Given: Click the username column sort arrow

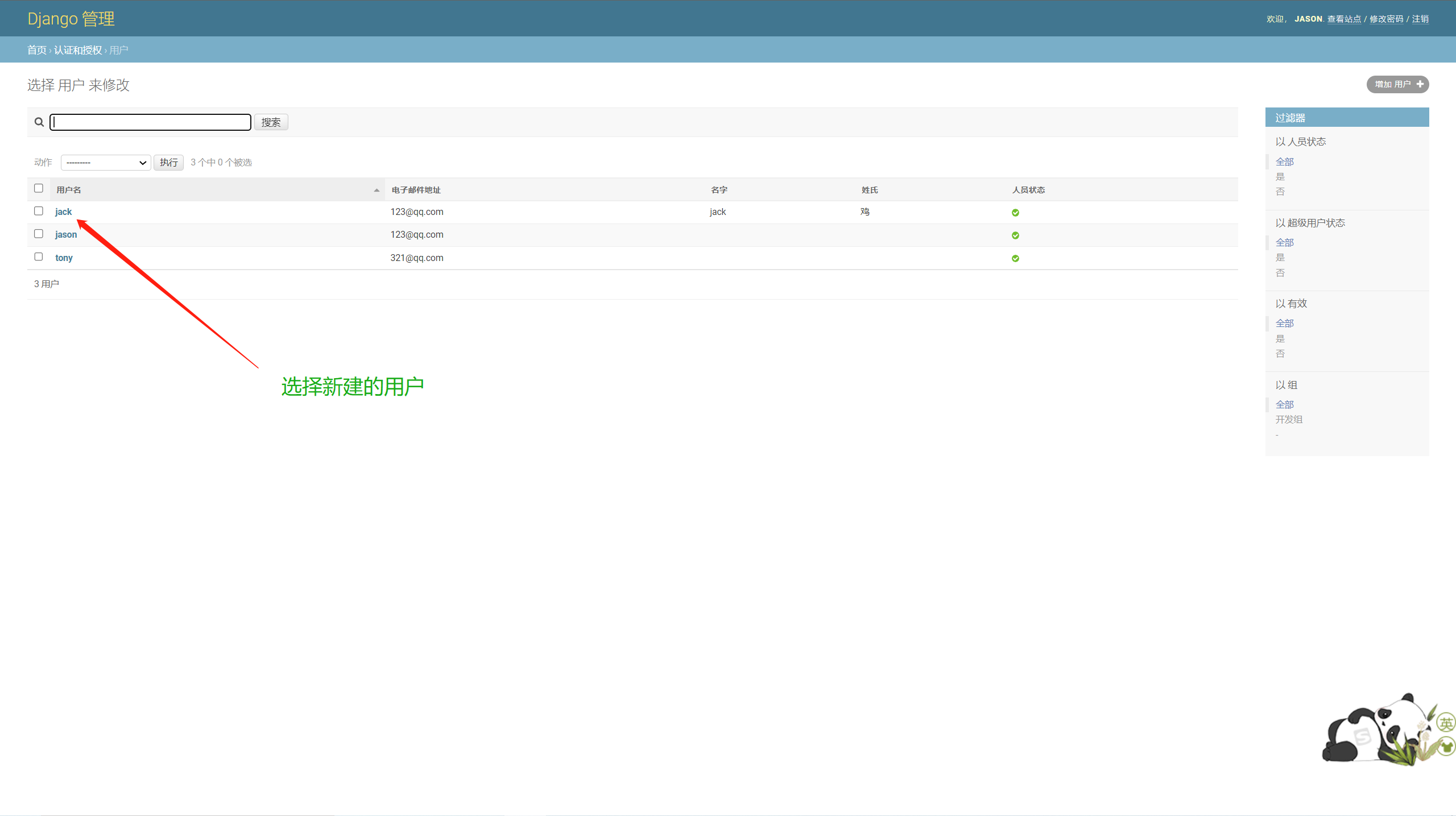Looking at the screenshot, I should 377,190.
